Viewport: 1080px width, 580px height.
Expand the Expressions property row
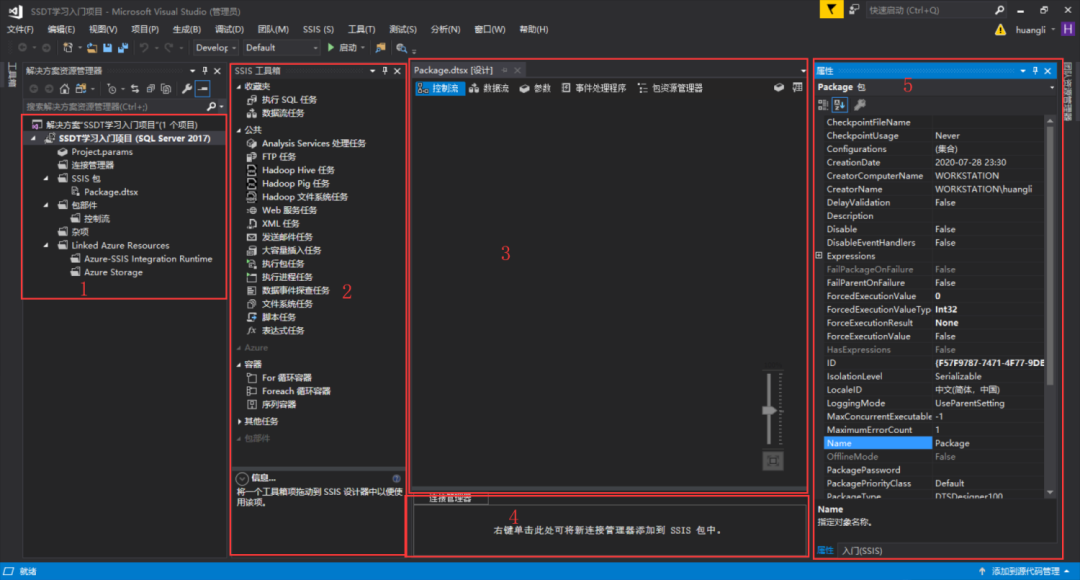tap(819, 256)
